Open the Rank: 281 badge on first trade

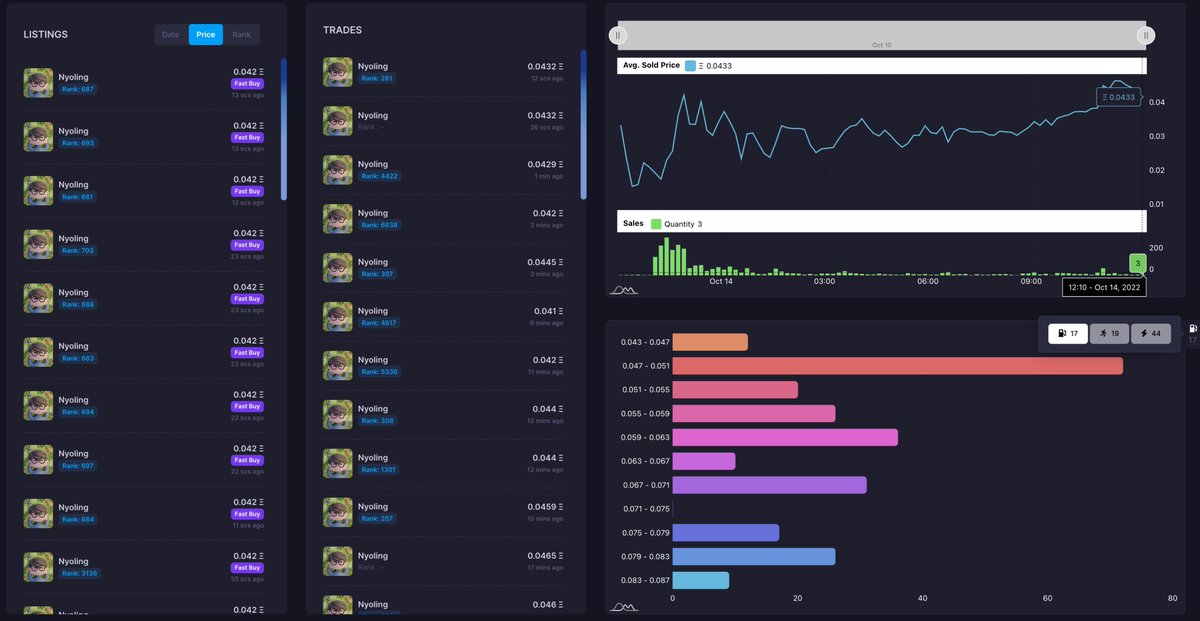pos(378,77)
